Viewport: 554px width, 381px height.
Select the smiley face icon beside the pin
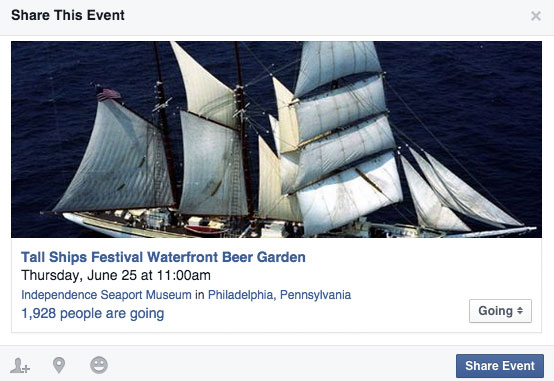point(99,365)
